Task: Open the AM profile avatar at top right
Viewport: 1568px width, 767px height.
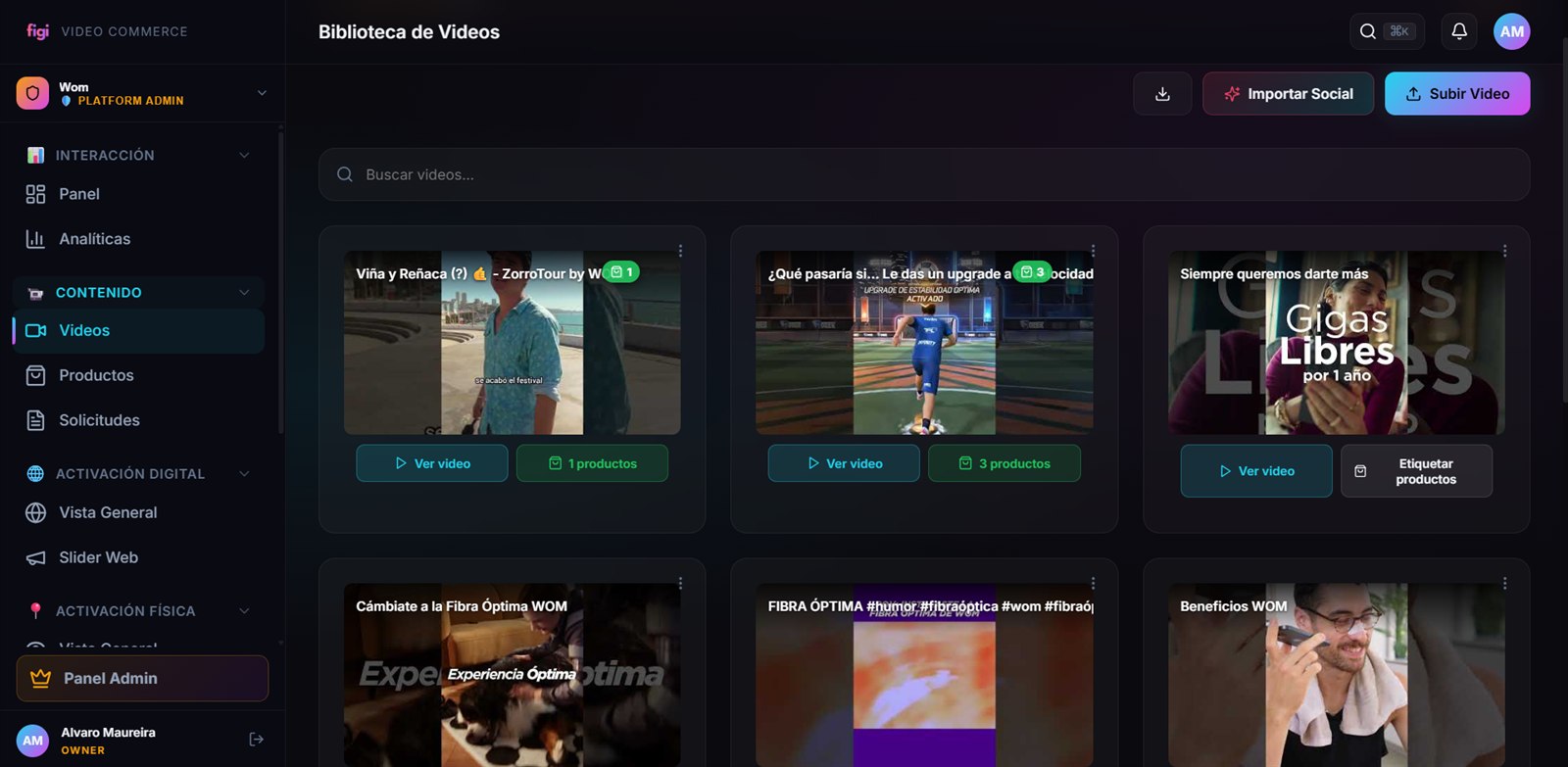Action: point(1512,31)
